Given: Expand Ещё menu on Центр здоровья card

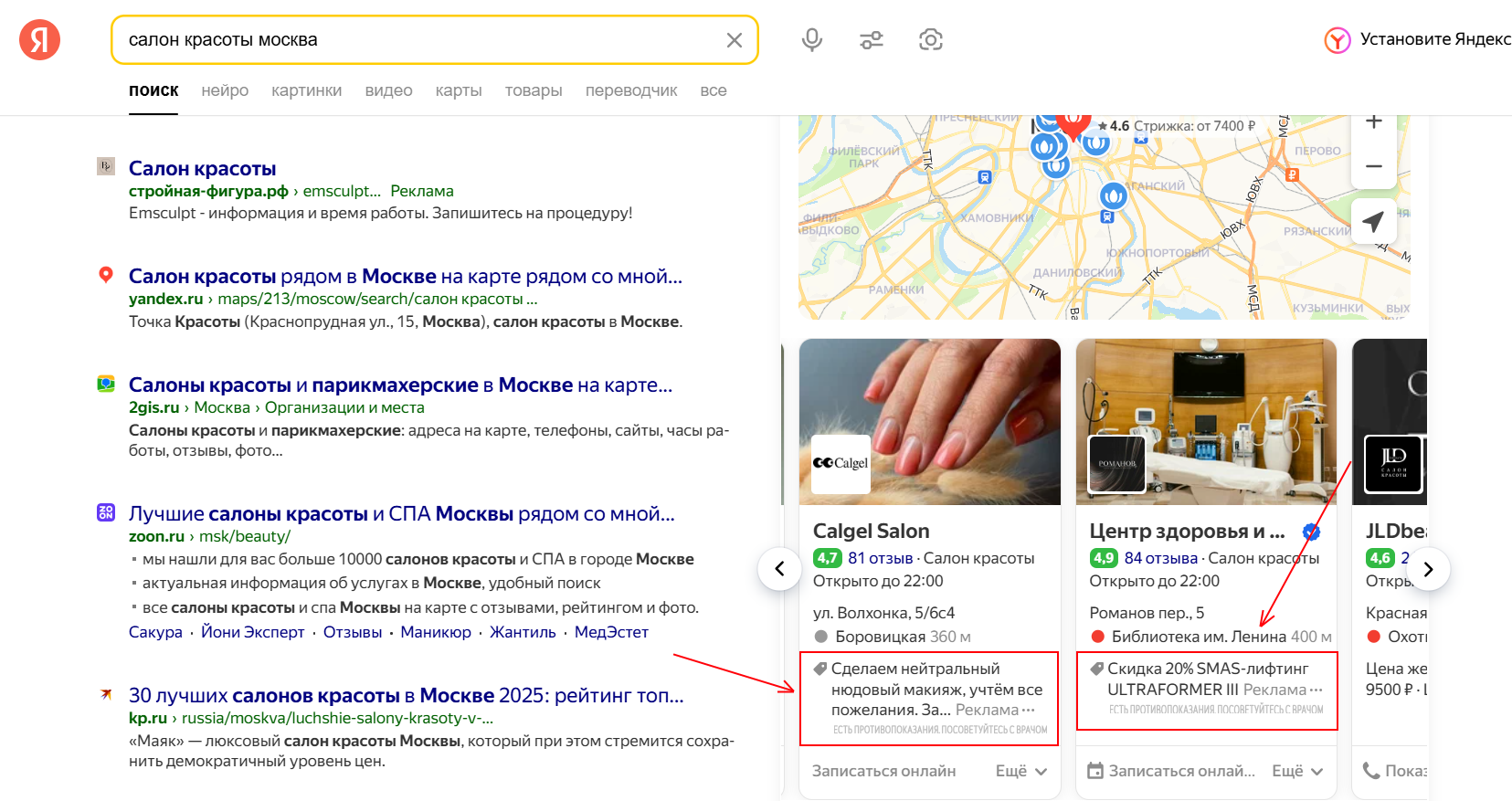Looking at the screenshot, I should pos(1298,771).
